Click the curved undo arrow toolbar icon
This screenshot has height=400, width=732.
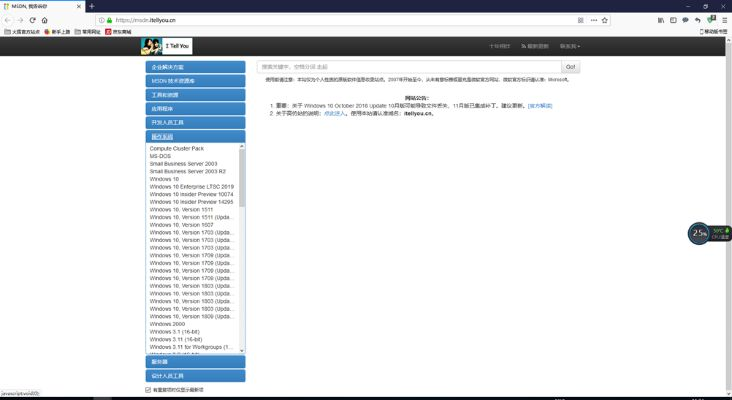tap(697, 20)
